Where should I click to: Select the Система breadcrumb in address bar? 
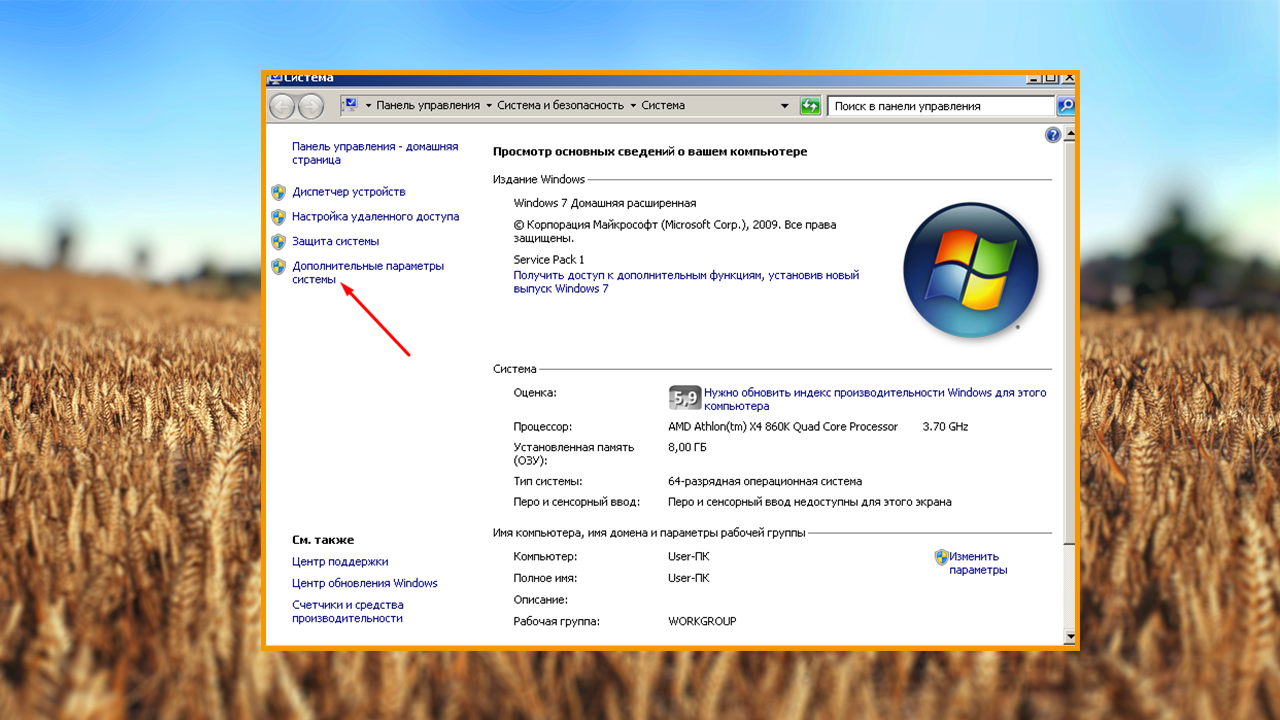pyautogui.click(x=663, y=106)
